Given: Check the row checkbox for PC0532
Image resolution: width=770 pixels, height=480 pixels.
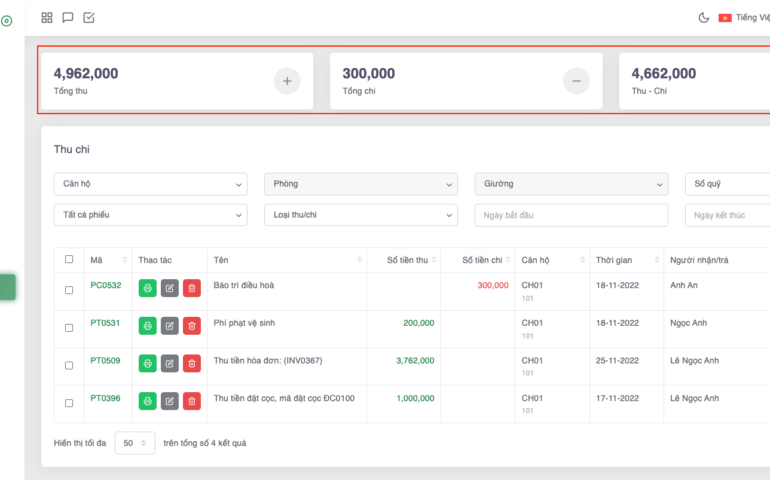Looking at the screenshot, I should [69, 290].
